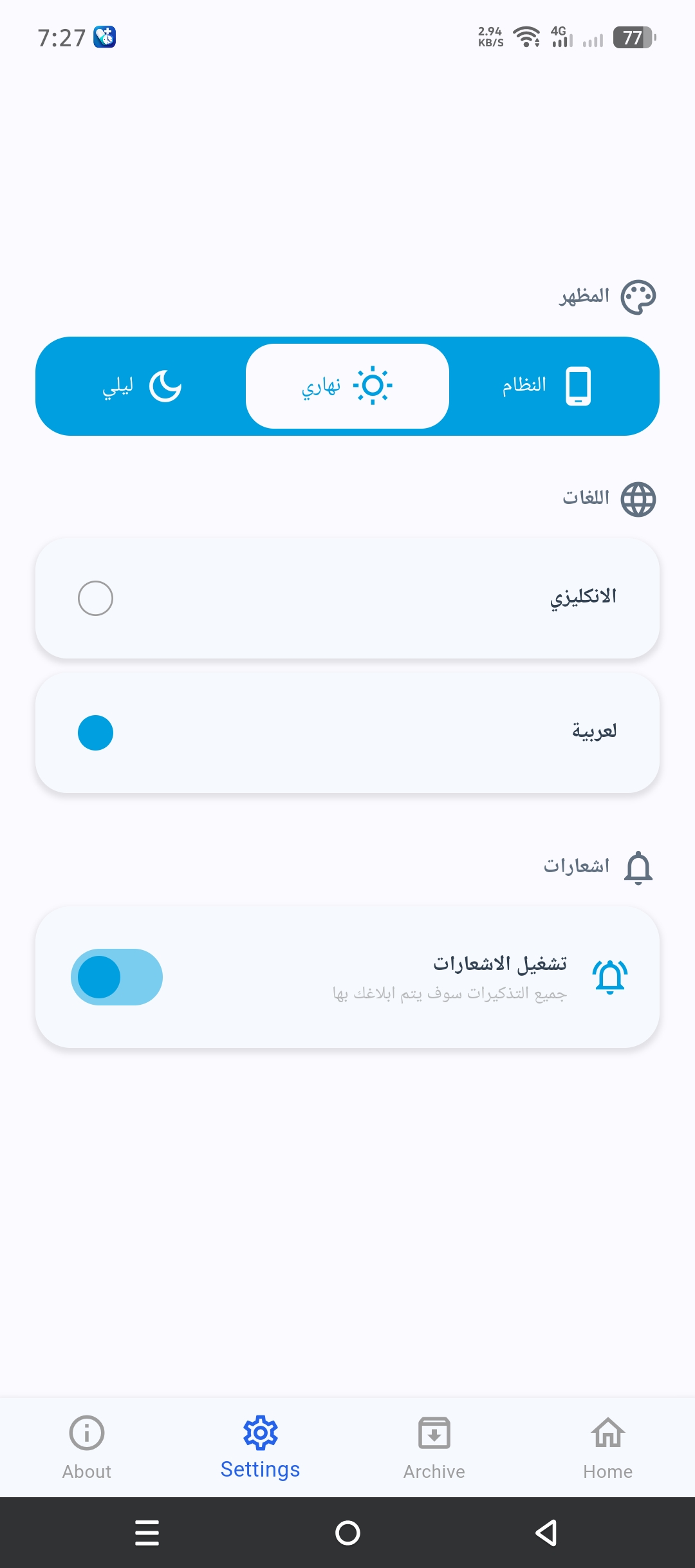This screenshot has width=695, height=1568.
Task: Disable the notifications toggle switch
Action: 116,977
